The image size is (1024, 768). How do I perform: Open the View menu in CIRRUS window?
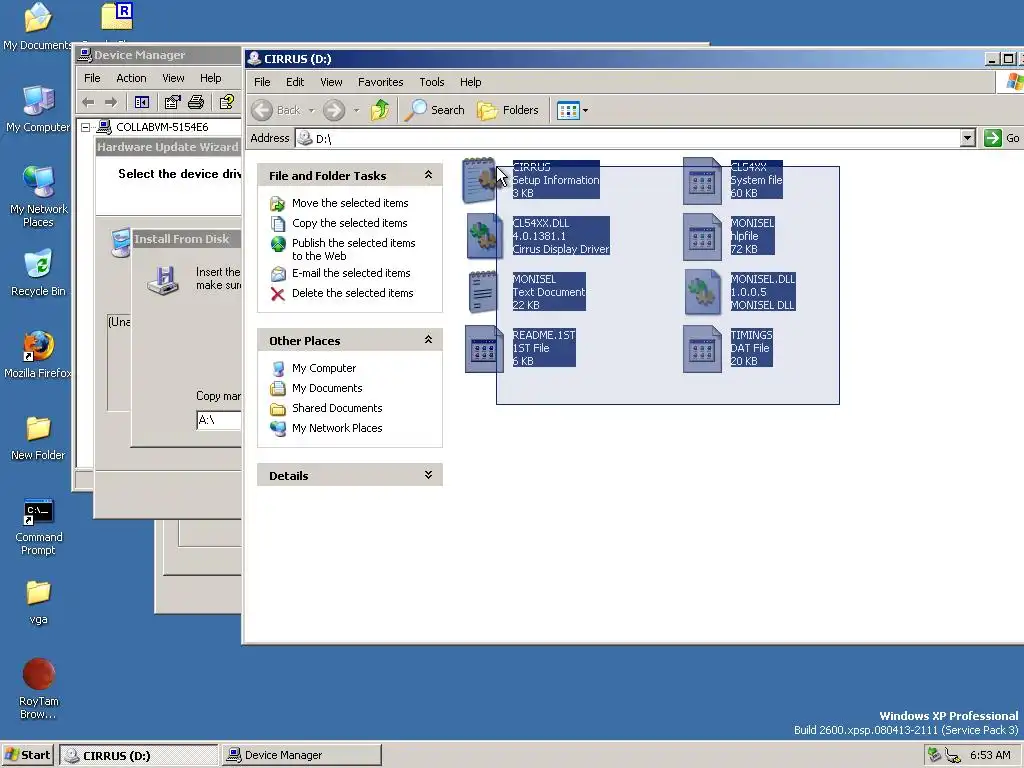(x=331, y=82)
